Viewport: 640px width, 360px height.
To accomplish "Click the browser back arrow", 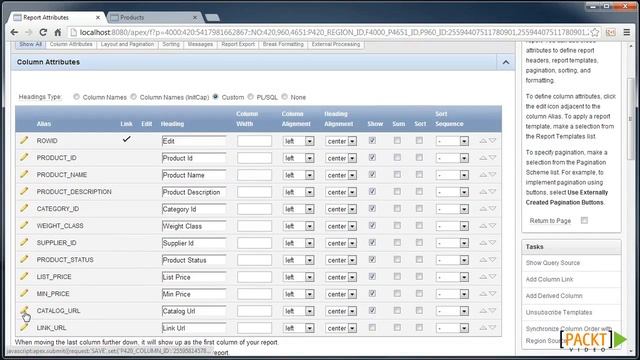I will coord(14,32).
